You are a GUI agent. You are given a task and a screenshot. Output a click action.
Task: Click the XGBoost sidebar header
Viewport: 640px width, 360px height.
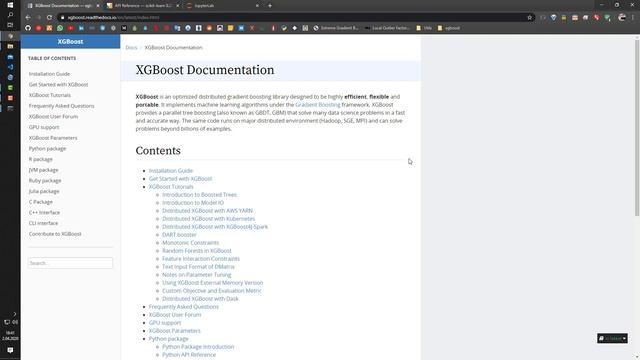[70, 42]
